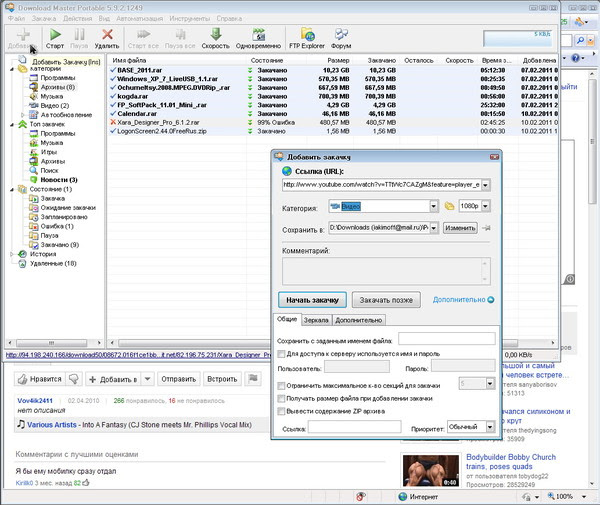Expand the История tree node

[x=12, y=254]
